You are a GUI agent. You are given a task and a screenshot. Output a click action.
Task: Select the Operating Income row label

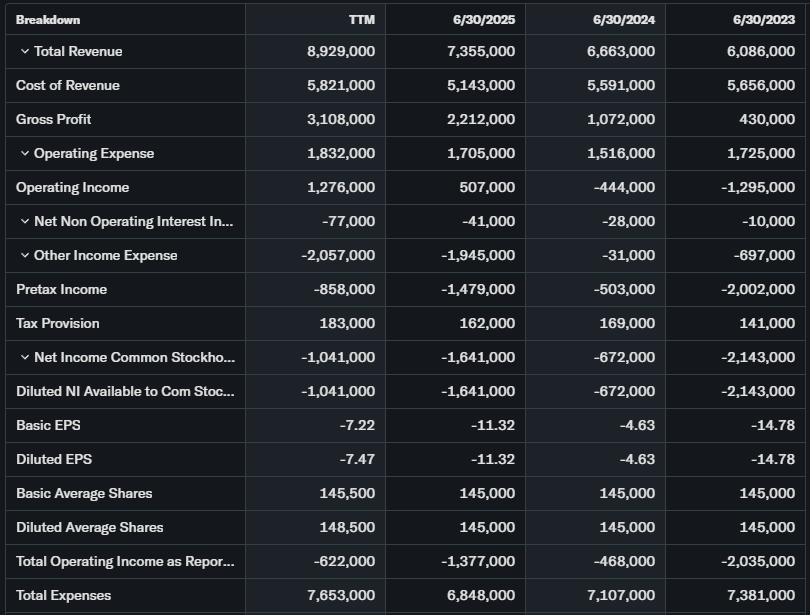click(72, 188)
